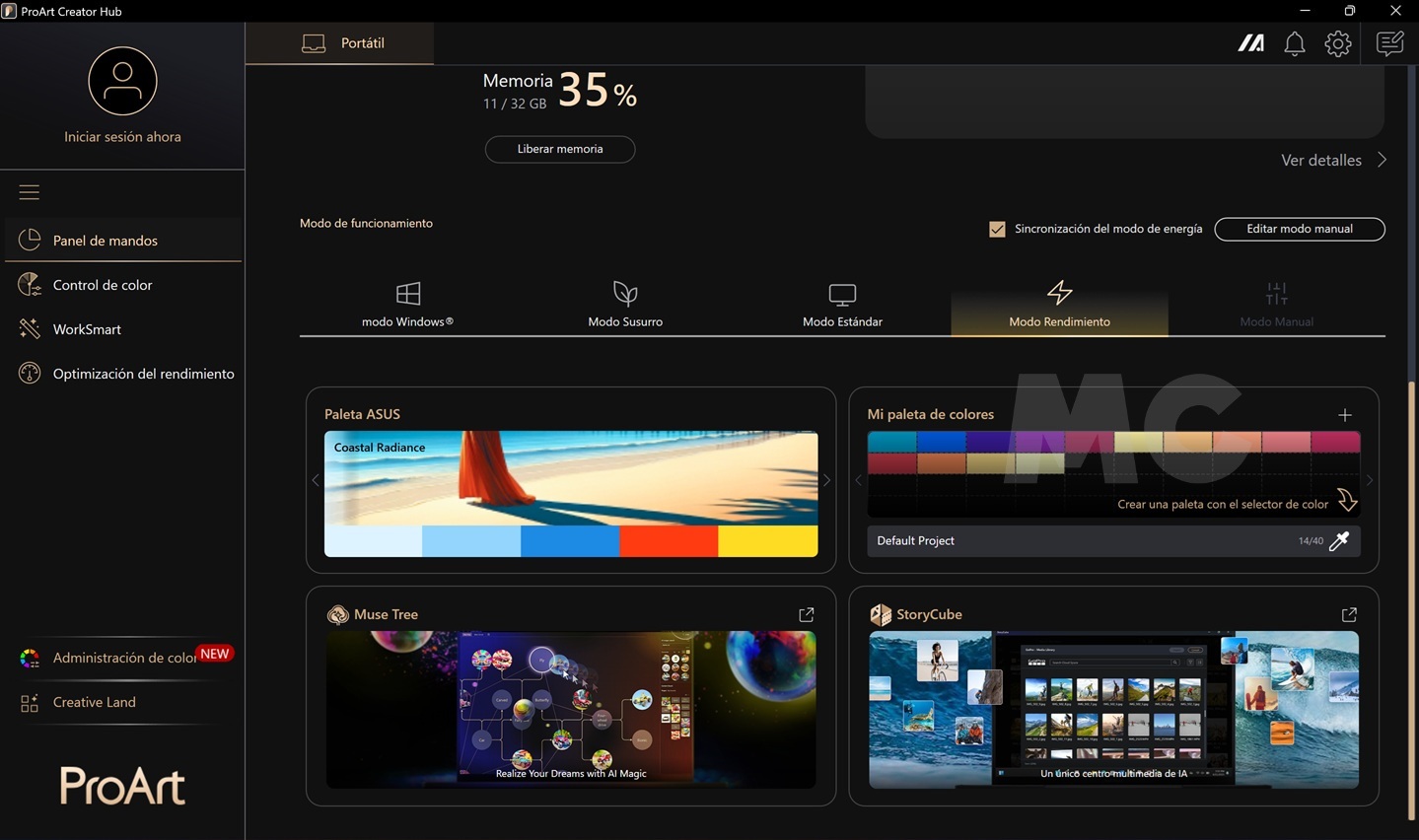The width and height of the screenshot is (1419, 840).
Task: Open the Muse Tree preview image
Action: coord(571,710)
